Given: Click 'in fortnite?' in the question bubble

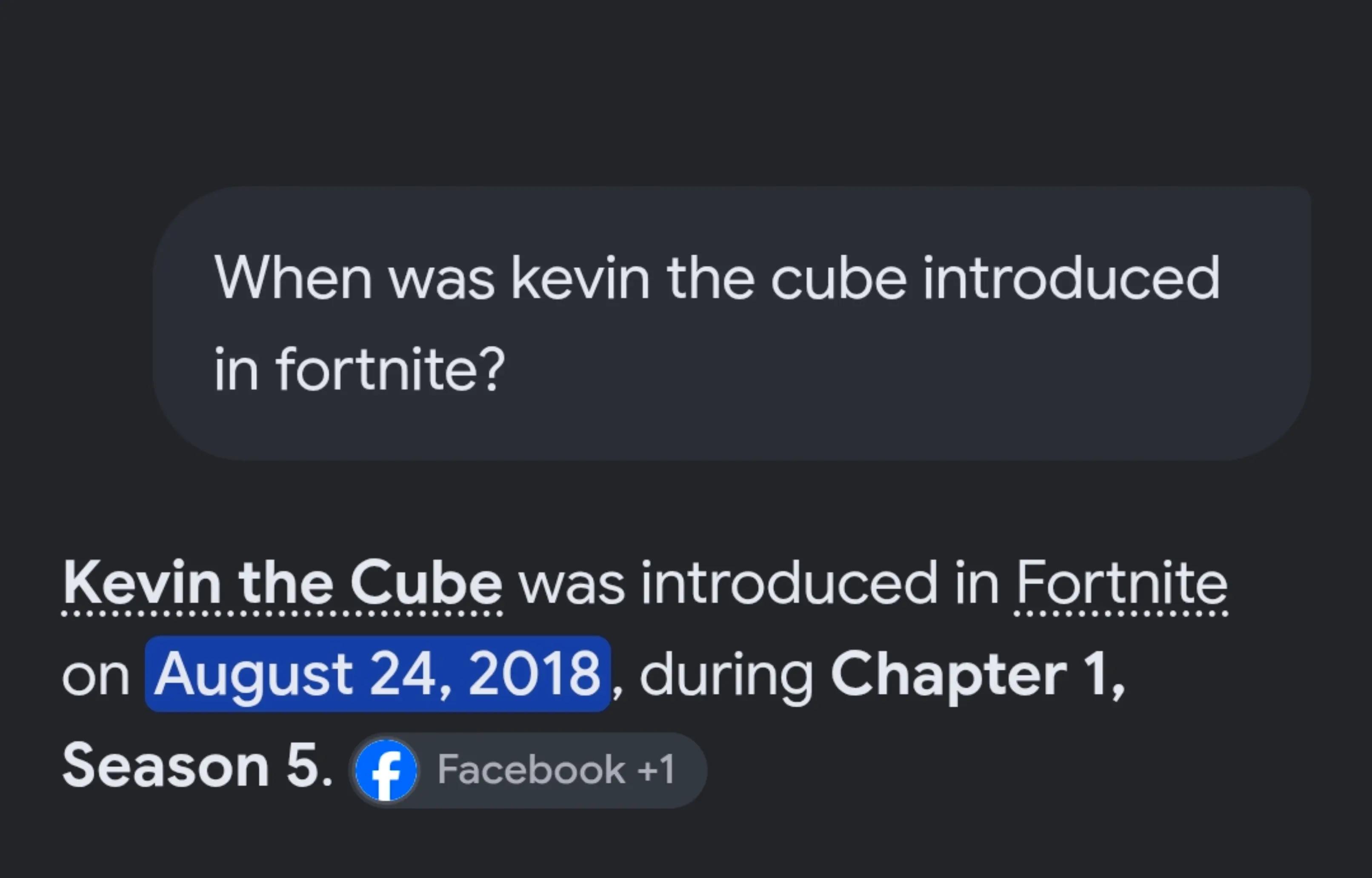Looking at the screenshot, I should coord(360,369).
